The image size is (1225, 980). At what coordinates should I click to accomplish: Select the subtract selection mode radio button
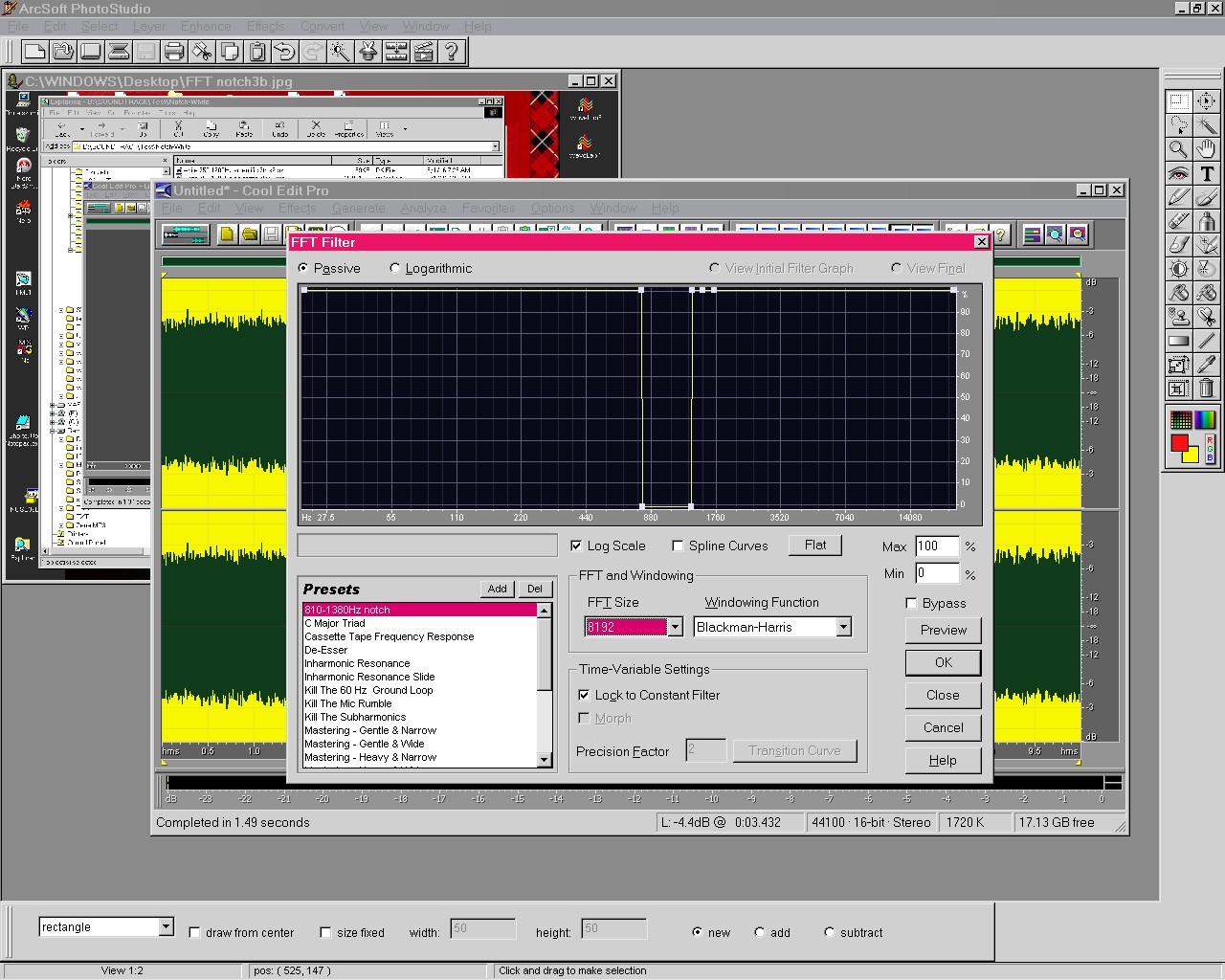coord(829,932)
